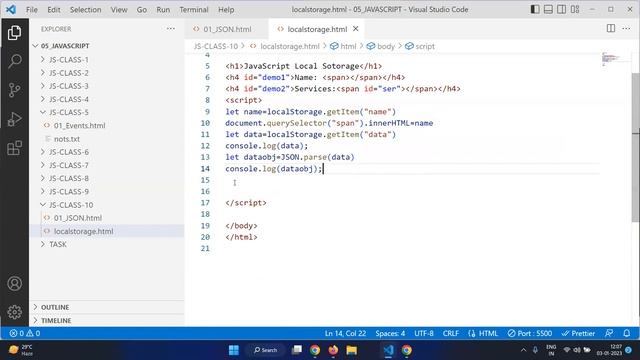Expand the TIMELINE section
The width and height of the screenshot is (640, 360).
[x=107, y=320]
